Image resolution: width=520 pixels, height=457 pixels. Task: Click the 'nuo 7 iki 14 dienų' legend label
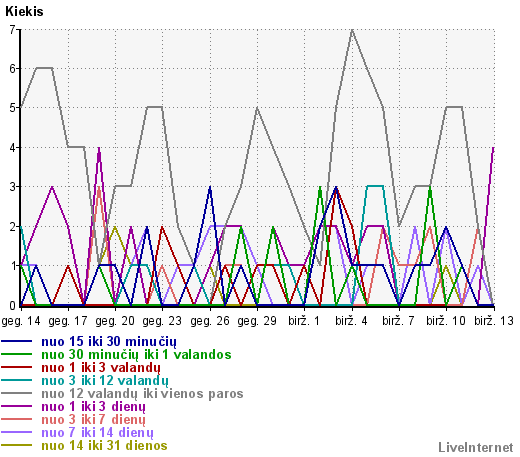pos(97,433)
